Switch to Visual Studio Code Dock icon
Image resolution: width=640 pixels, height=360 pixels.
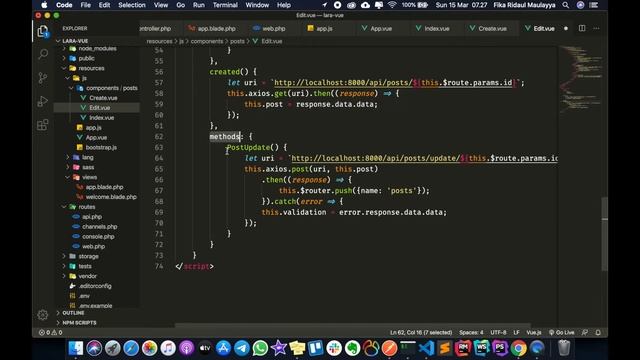click(x=426, y=348)
